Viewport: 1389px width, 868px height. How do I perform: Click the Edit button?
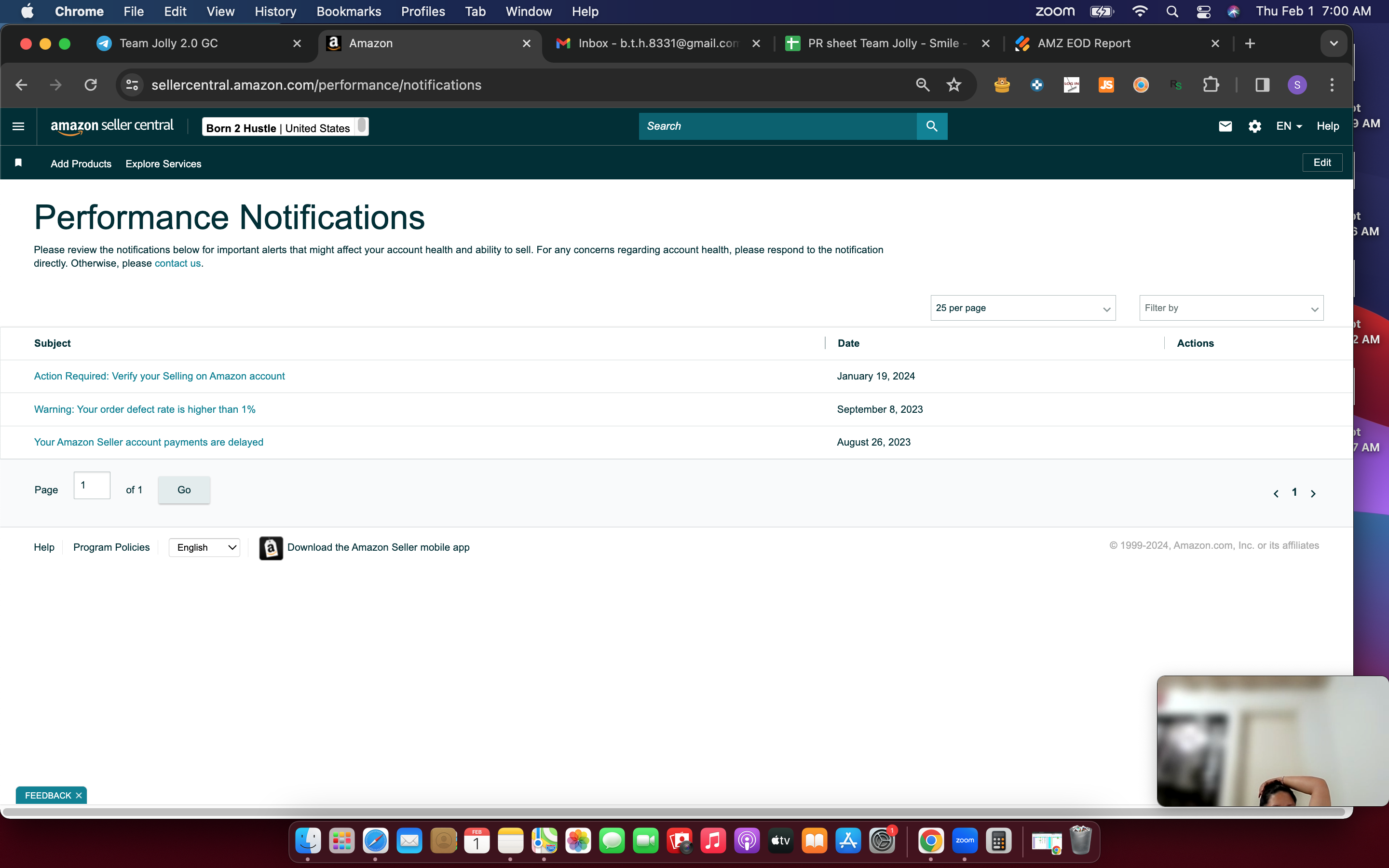click(1322, 163)
